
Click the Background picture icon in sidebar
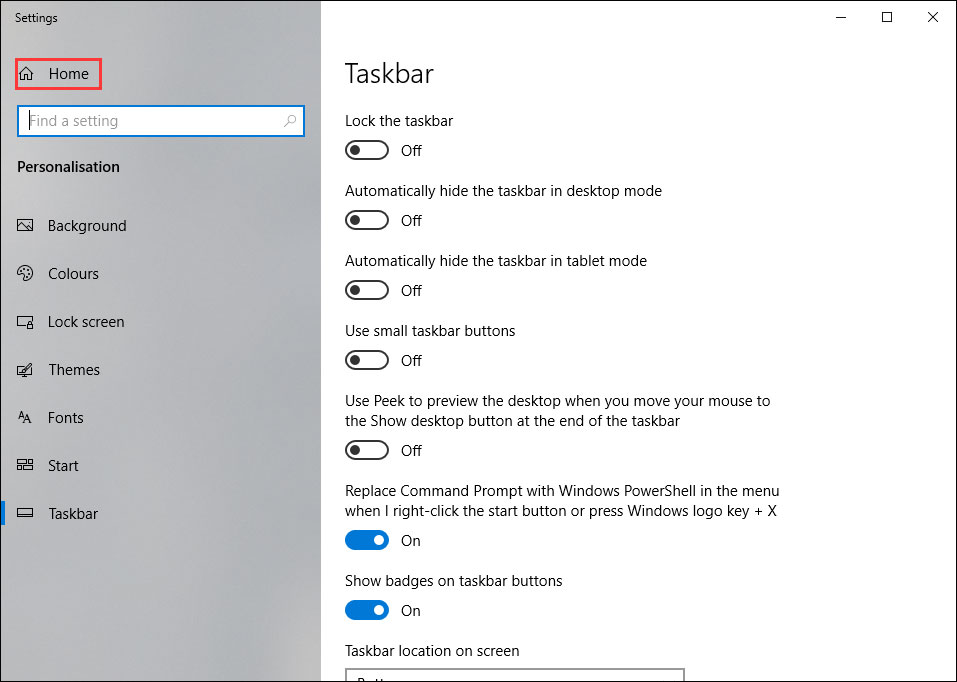(25, 225)
